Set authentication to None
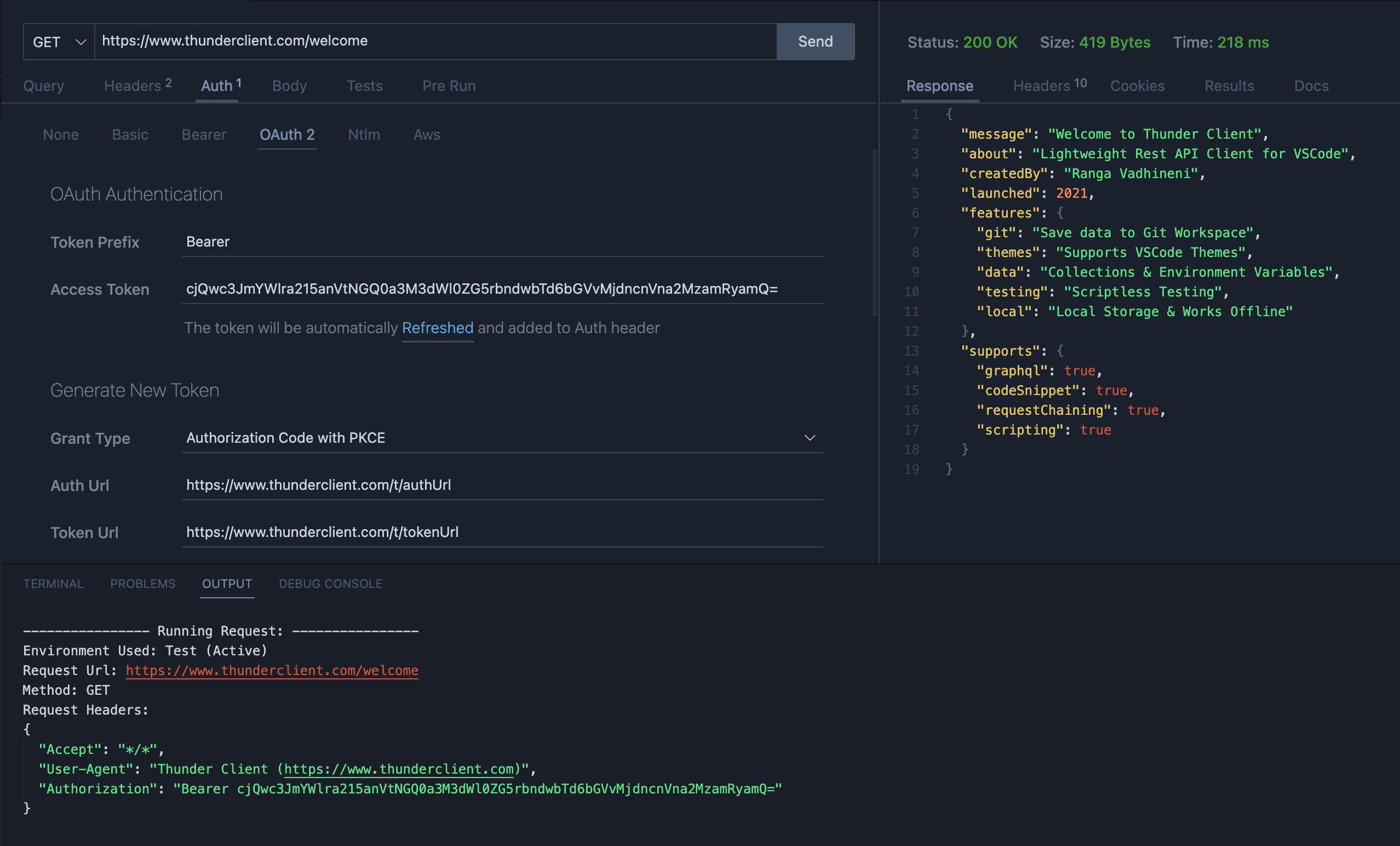 61,135
